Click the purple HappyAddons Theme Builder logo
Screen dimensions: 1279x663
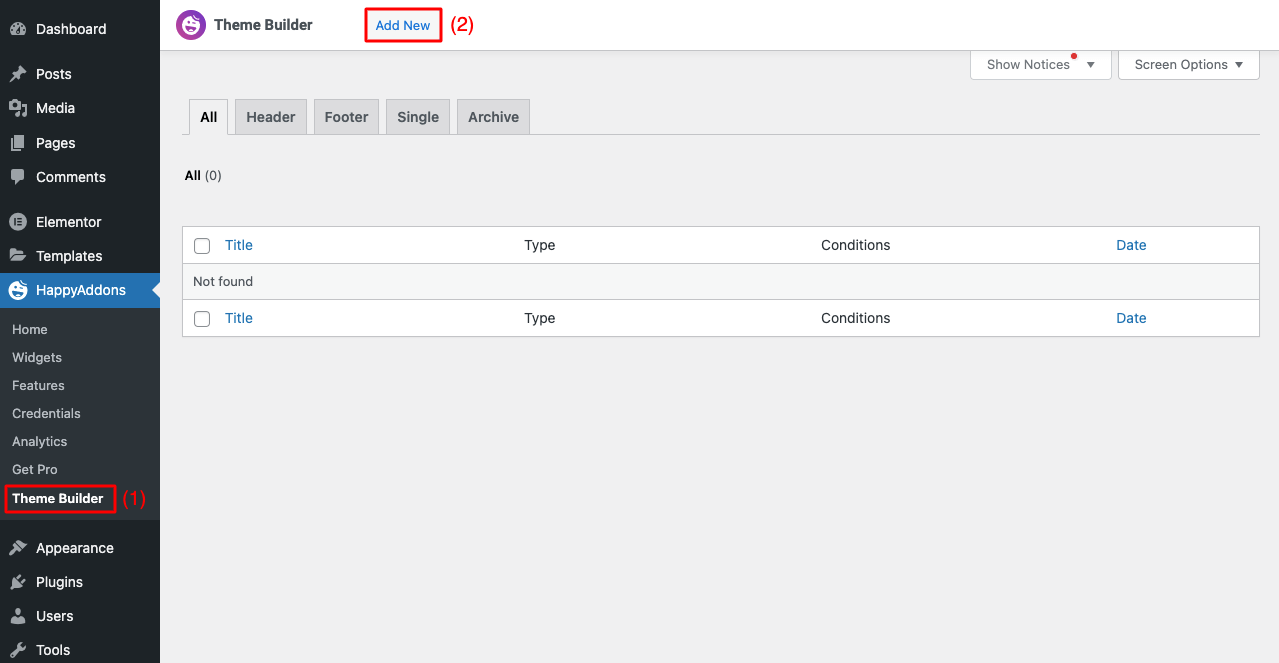(191, 25)
